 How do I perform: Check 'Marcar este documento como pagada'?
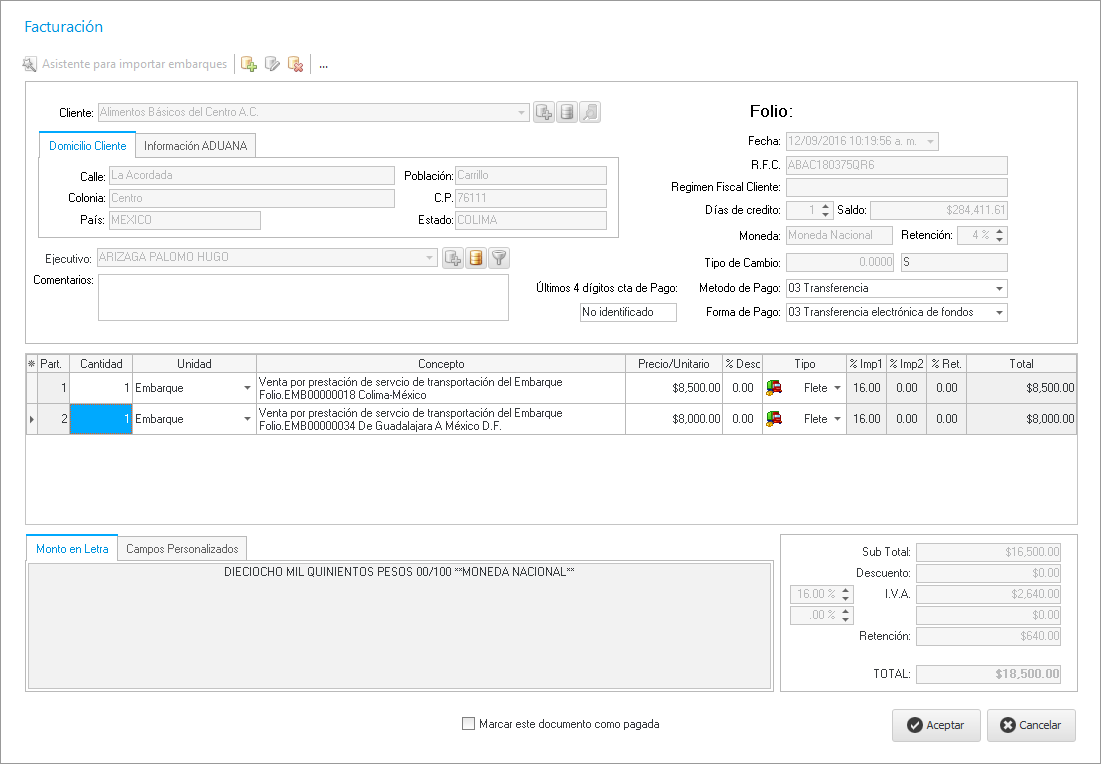click(468, 724)
